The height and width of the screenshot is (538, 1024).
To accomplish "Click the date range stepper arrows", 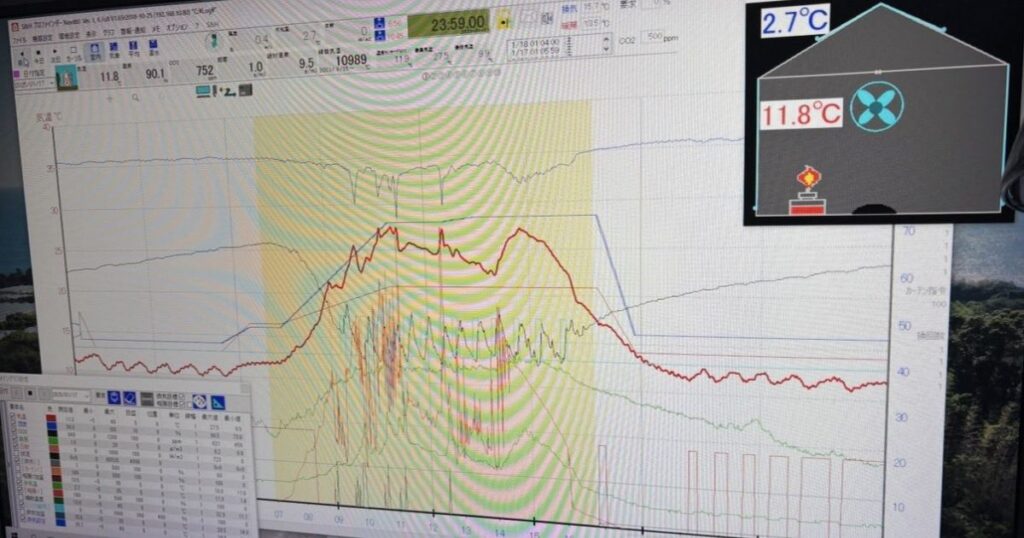I will coord(604,44).
